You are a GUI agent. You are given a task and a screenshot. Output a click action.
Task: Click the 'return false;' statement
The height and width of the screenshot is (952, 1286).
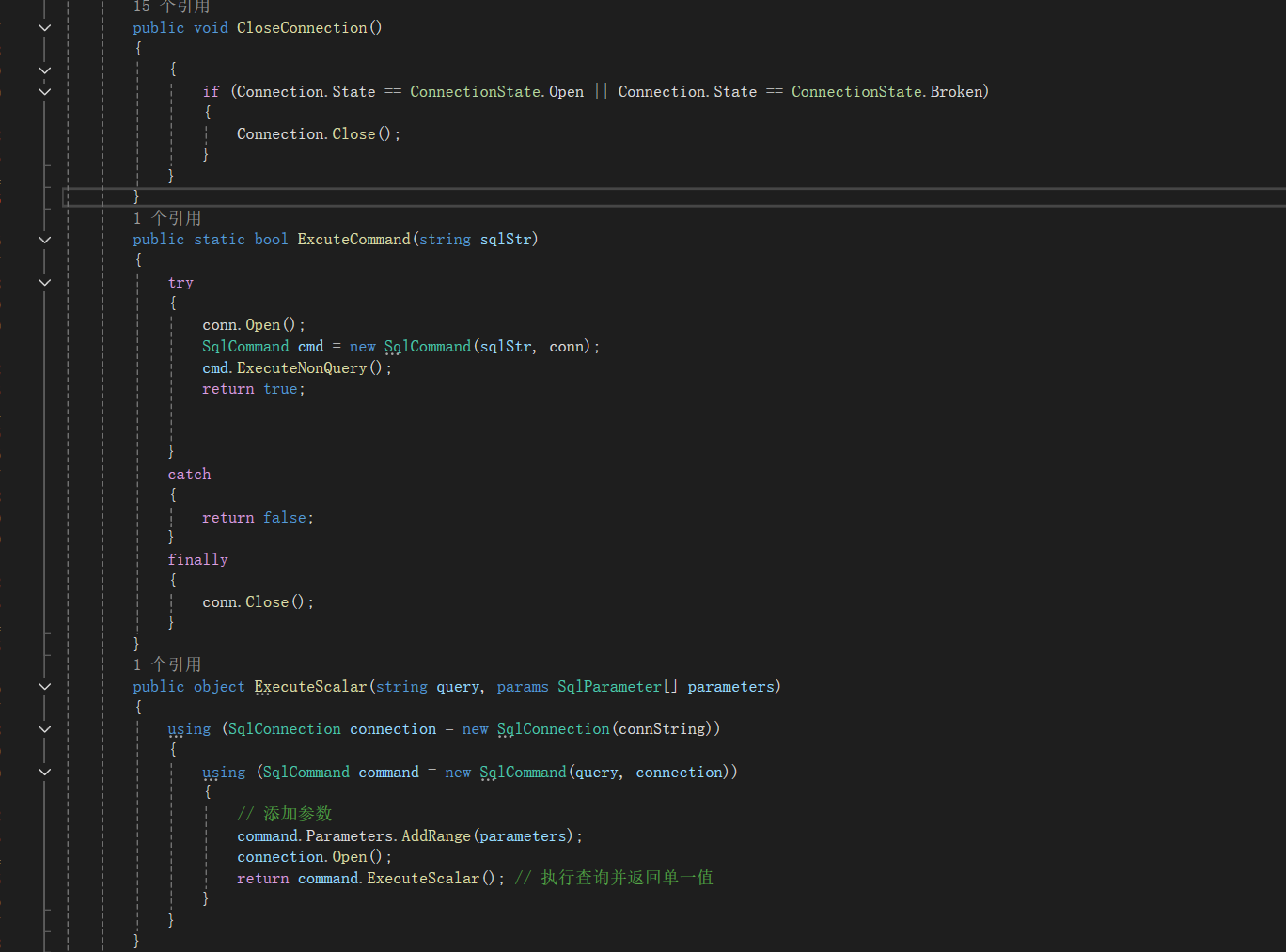click(259, 518)
